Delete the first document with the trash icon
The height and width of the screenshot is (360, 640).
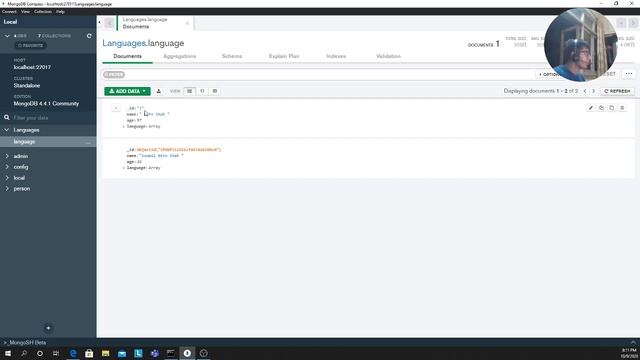pos(622,108)
